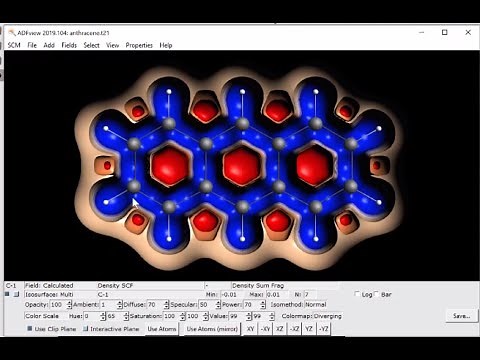Screen dimensions: 480x360
Task: Open the Isosurface: Multi dropdown
Action: coord(60,295)
